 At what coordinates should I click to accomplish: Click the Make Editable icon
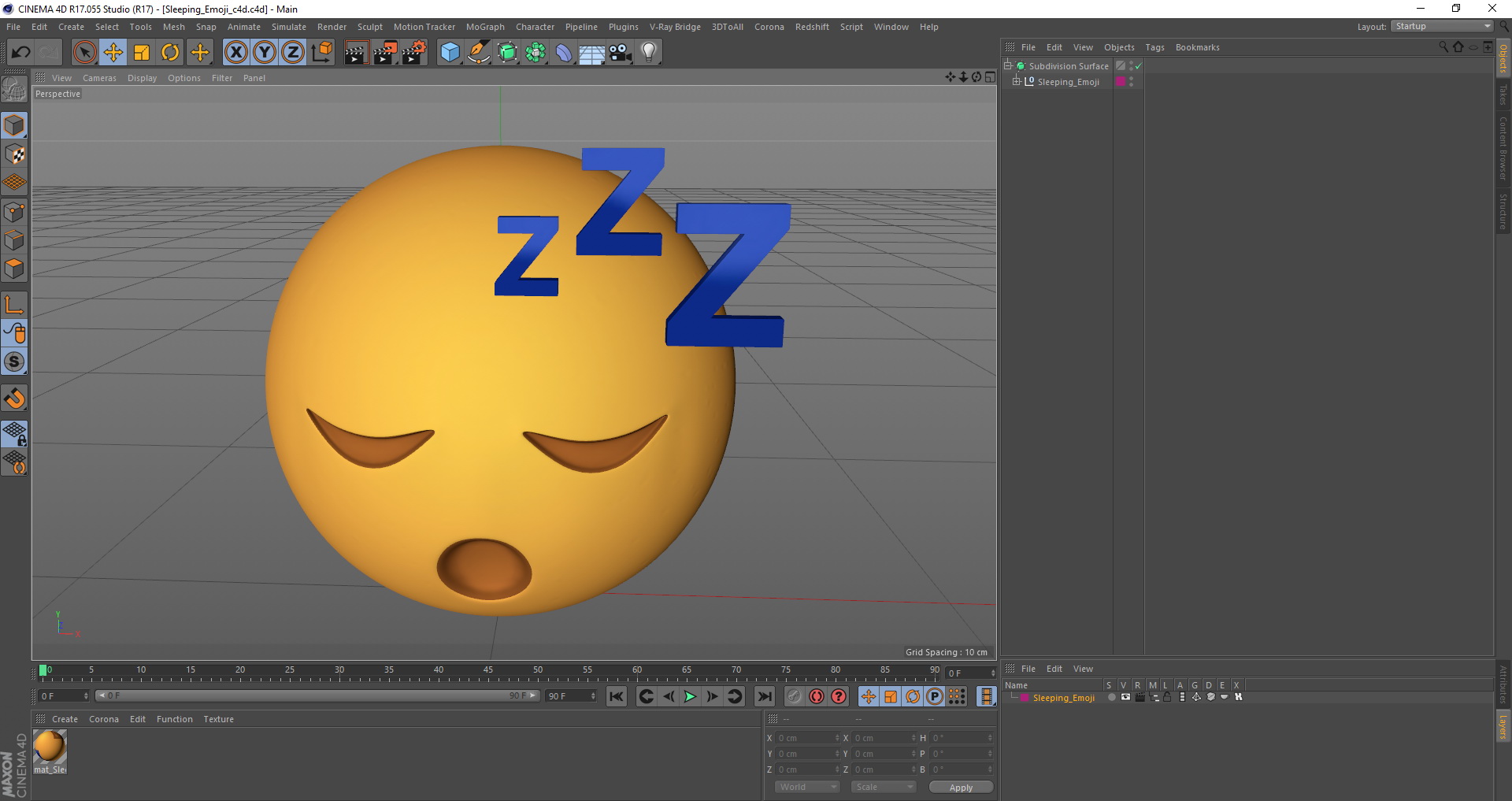(14, 90)
